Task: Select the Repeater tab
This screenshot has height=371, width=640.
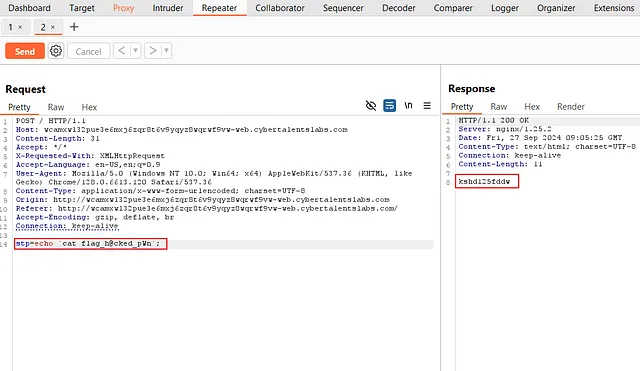Action: 219,8
